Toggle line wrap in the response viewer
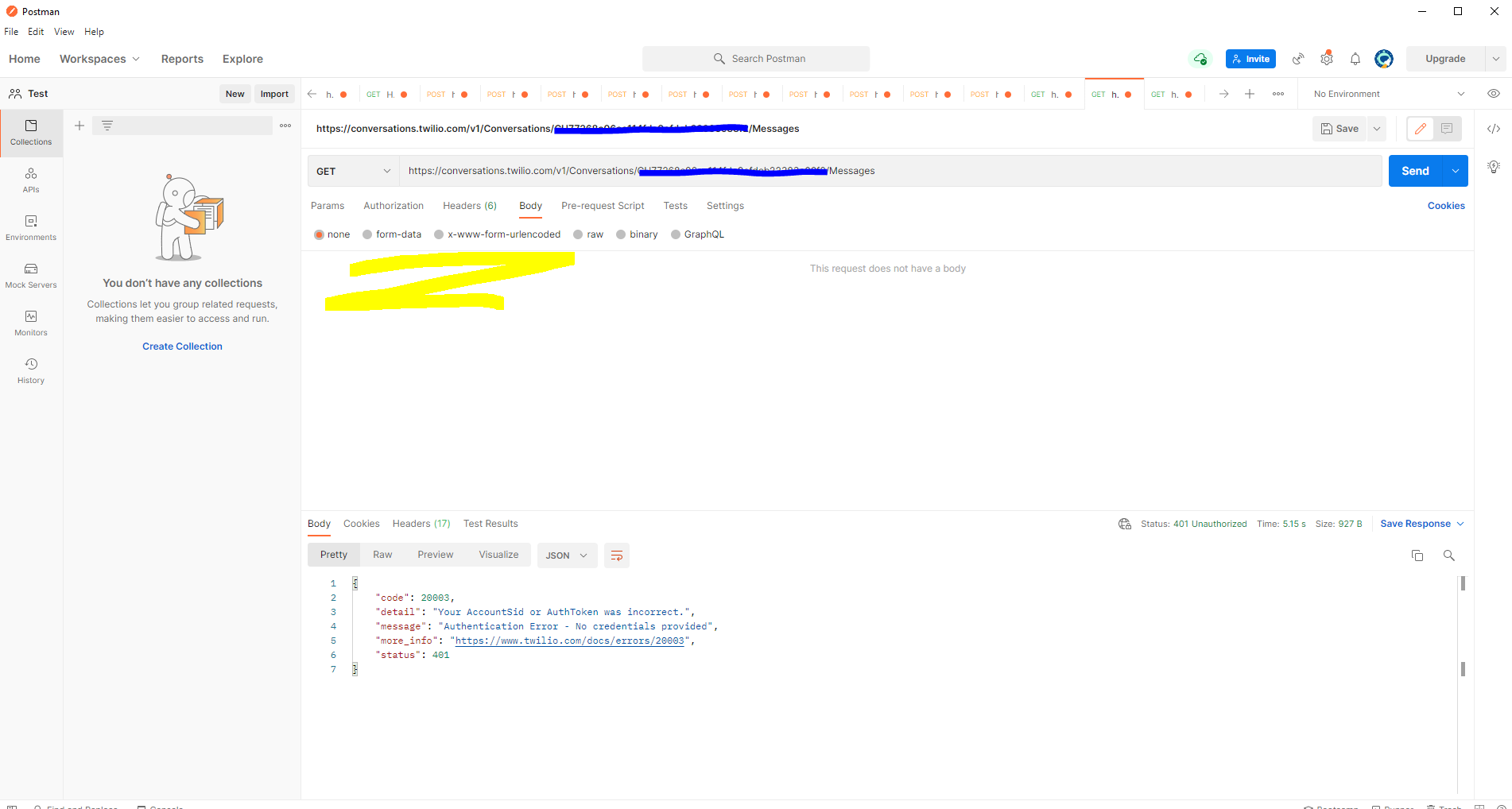The height and width of the screenshot is (809, 1512). (x=617, y=555)
